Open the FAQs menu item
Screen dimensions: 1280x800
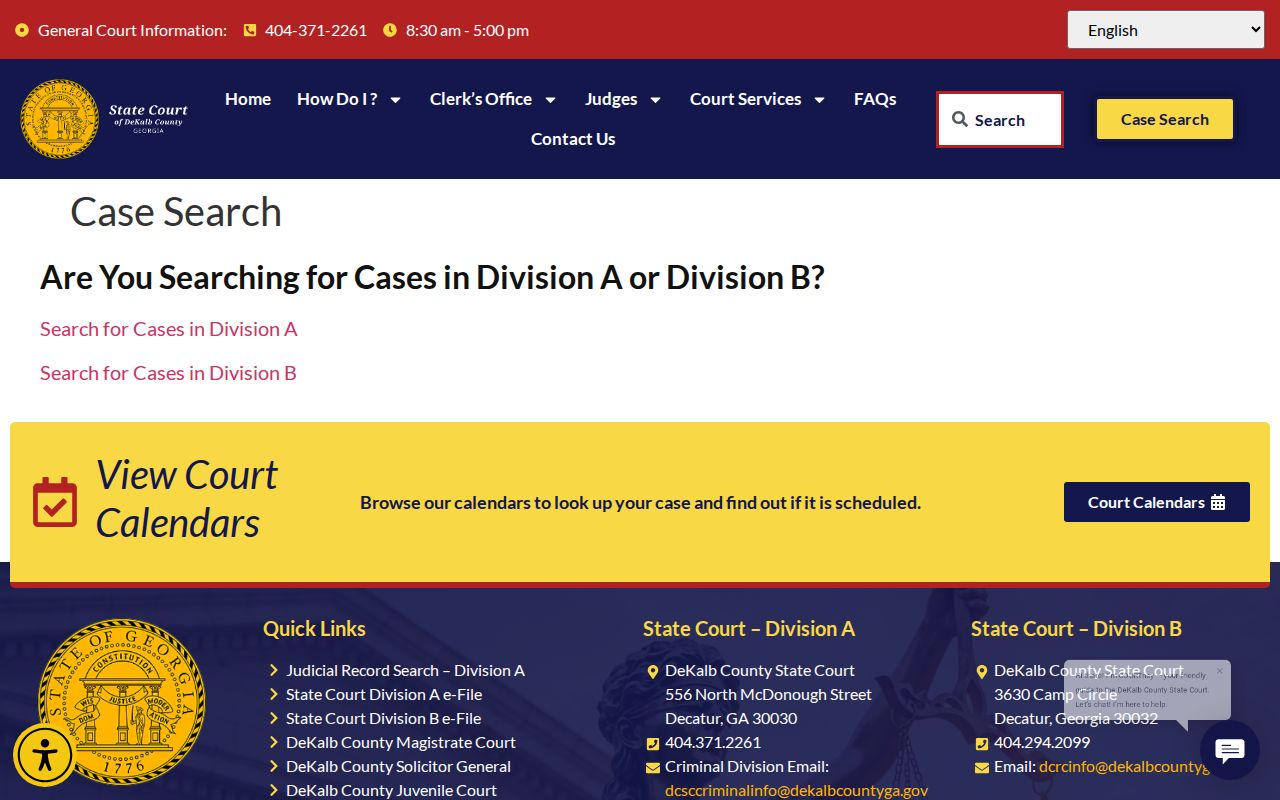point(875,99)
